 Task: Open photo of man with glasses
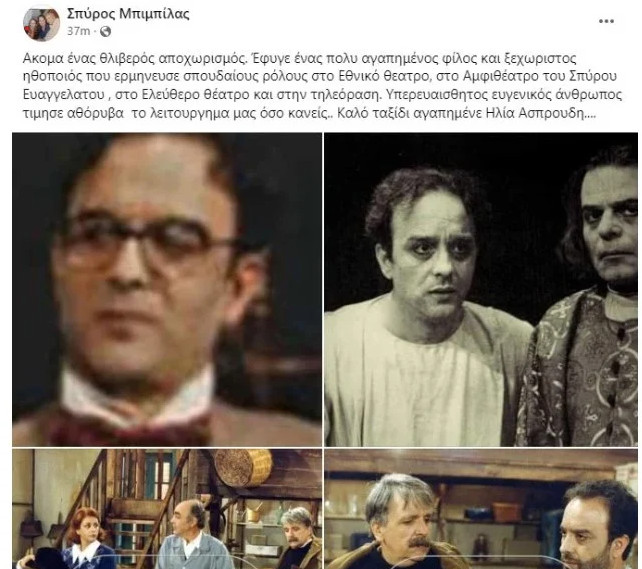tap(167, 289)
